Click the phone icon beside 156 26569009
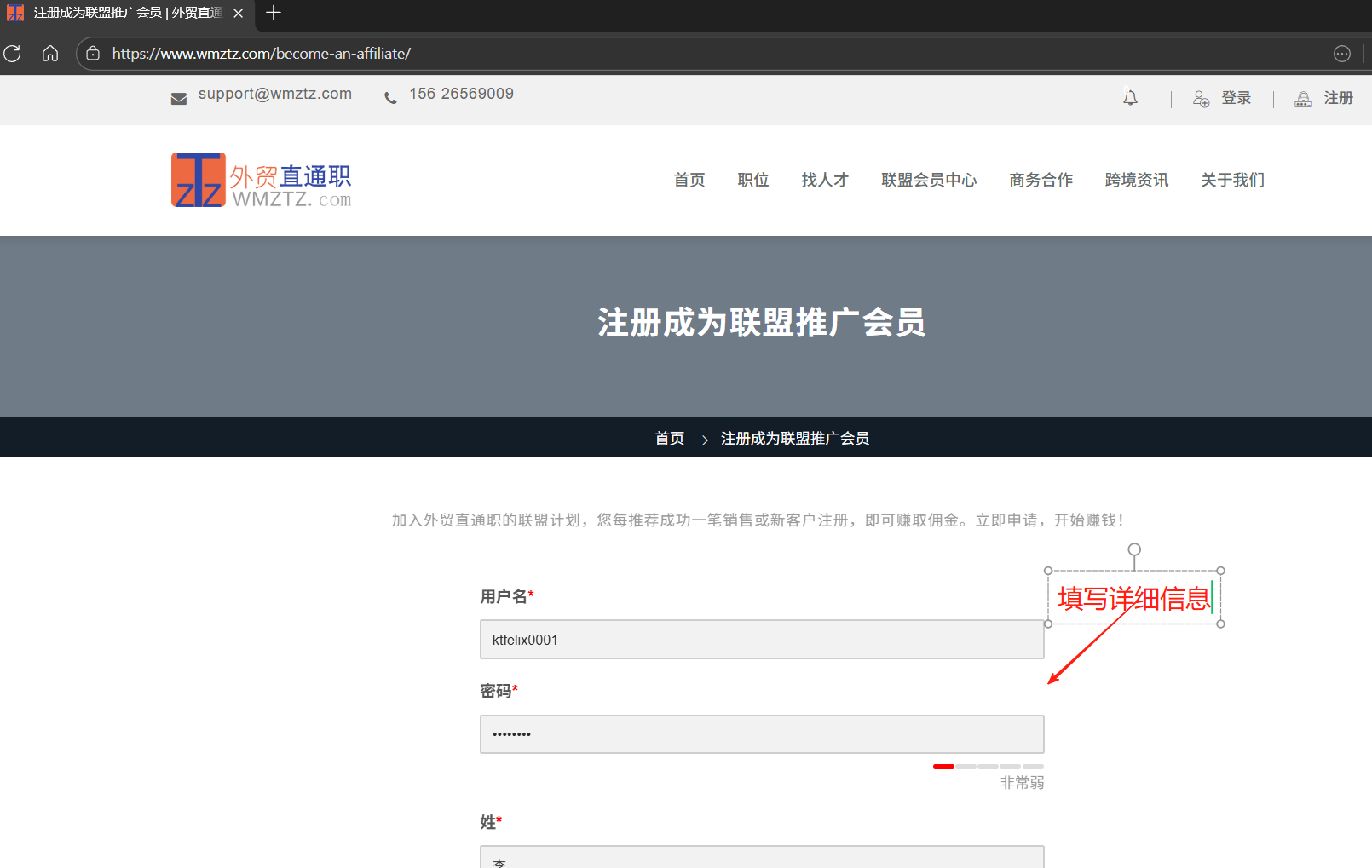 (x=390, y=96)
